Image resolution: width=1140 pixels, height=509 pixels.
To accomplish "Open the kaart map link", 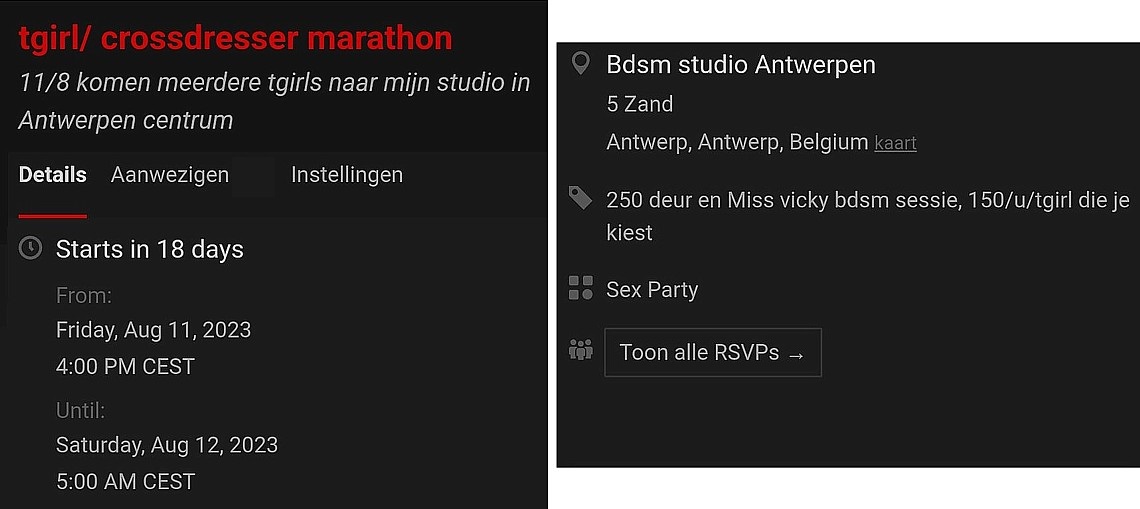I will tap(895, 143).
